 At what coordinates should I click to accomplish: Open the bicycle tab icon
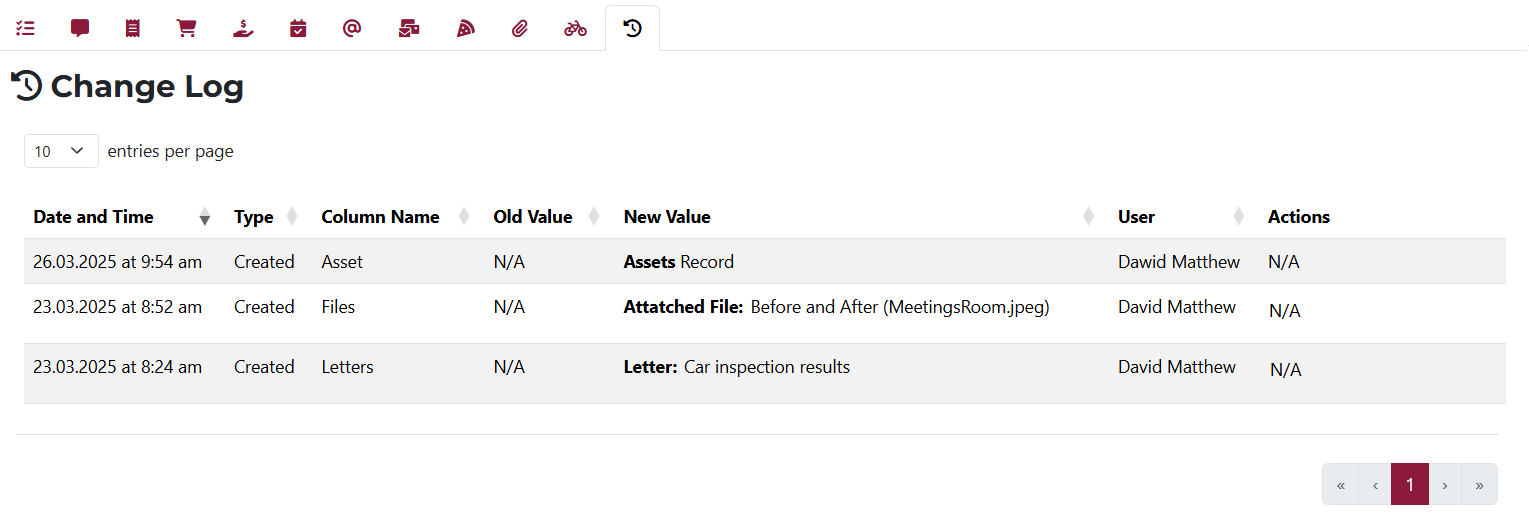point(575,28)
